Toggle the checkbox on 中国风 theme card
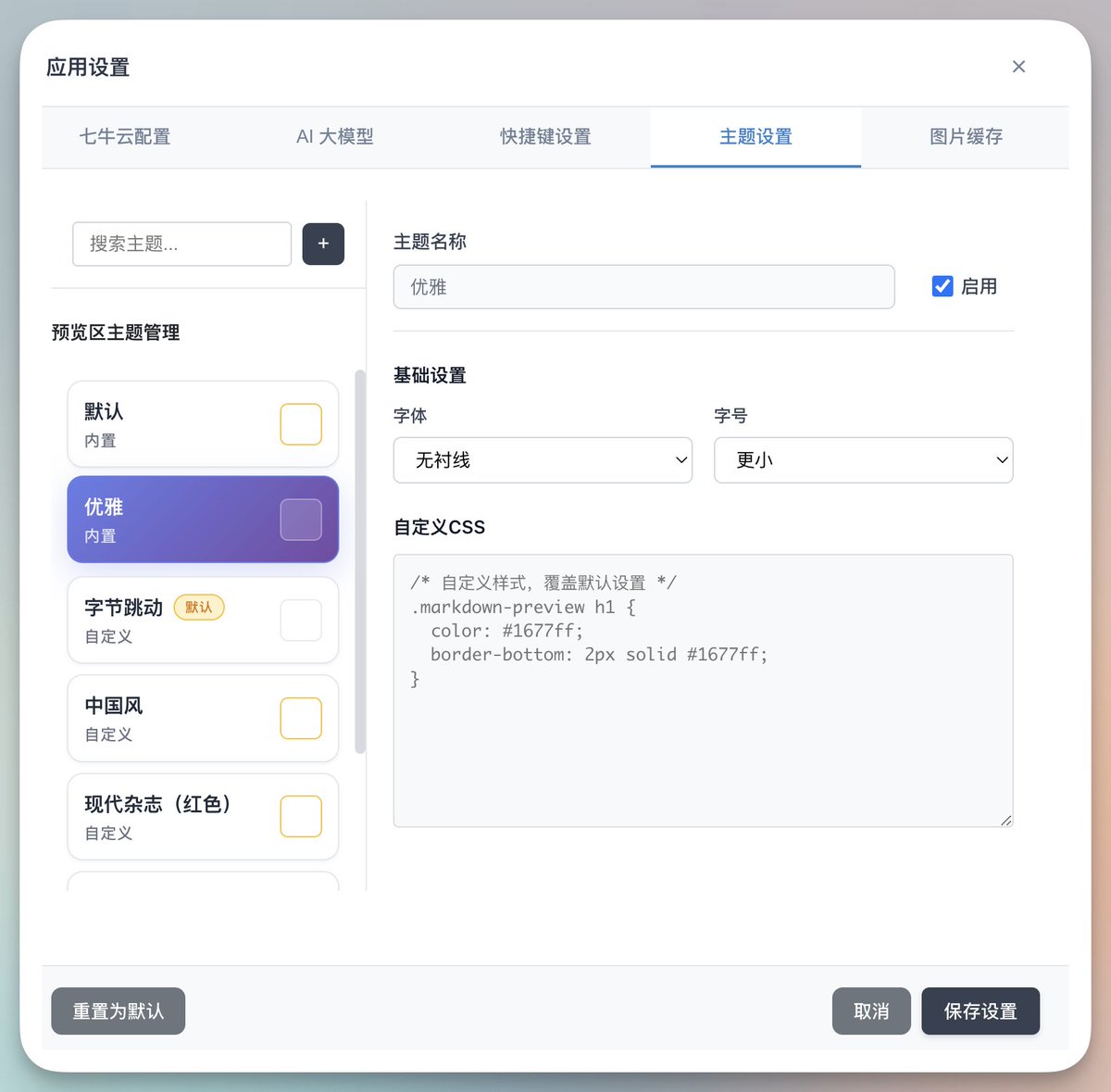The width and height of the screenshot is (1111, 1092). point(301,719)
